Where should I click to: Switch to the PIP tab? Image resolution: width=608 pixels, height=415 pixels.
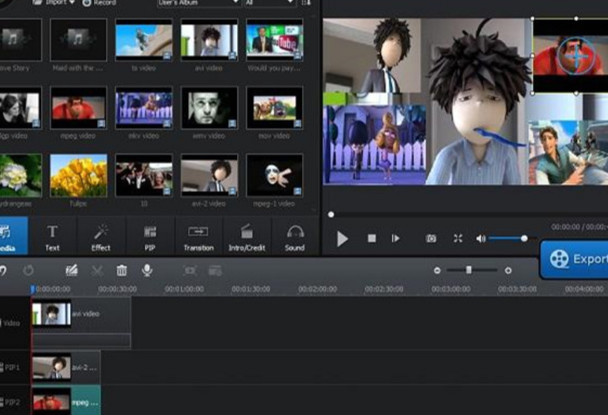click(x=150, y=237)
